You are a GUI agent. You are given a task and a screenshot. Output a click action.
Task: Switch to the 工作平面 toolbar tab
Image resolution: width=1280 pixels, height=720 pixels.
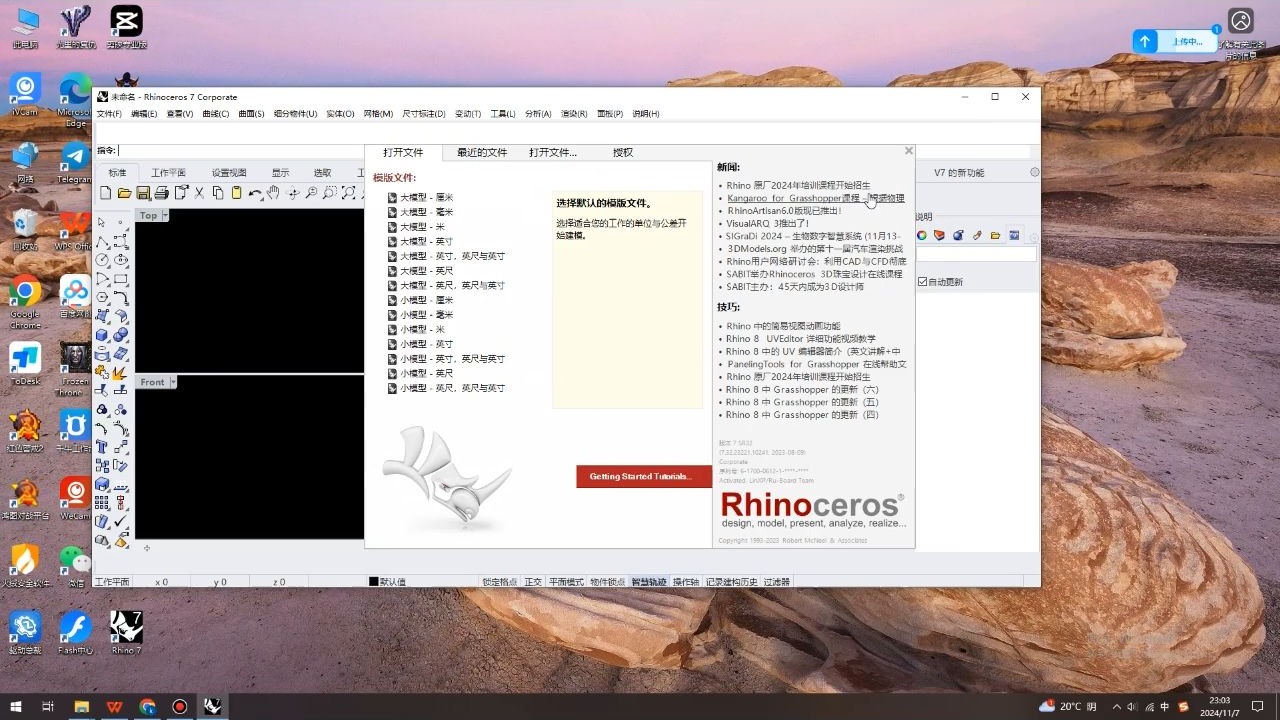tap(168, 172)
